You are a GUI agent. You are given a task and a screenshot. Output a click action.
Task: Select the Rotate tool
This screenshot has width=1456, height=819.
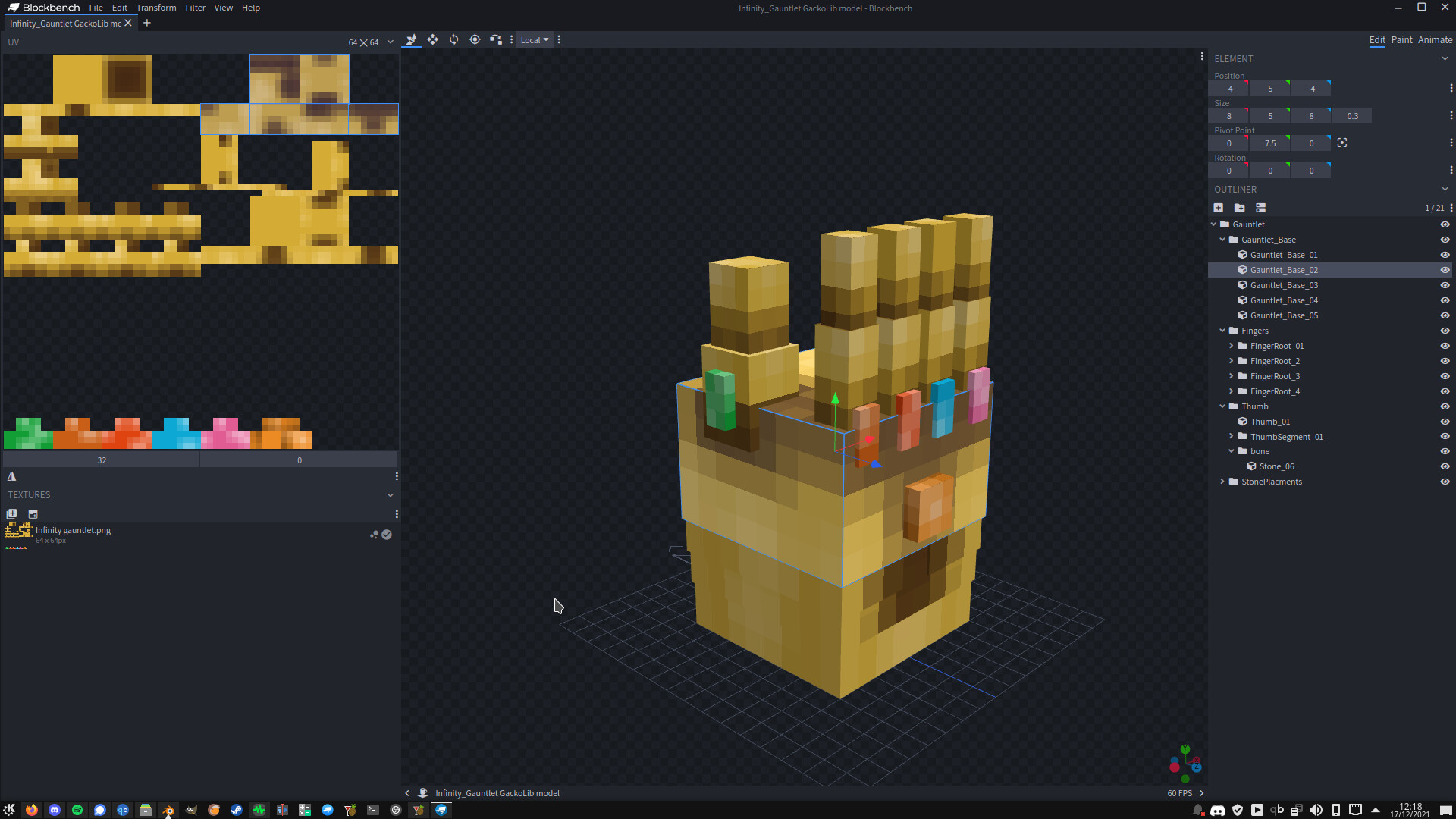453,39
